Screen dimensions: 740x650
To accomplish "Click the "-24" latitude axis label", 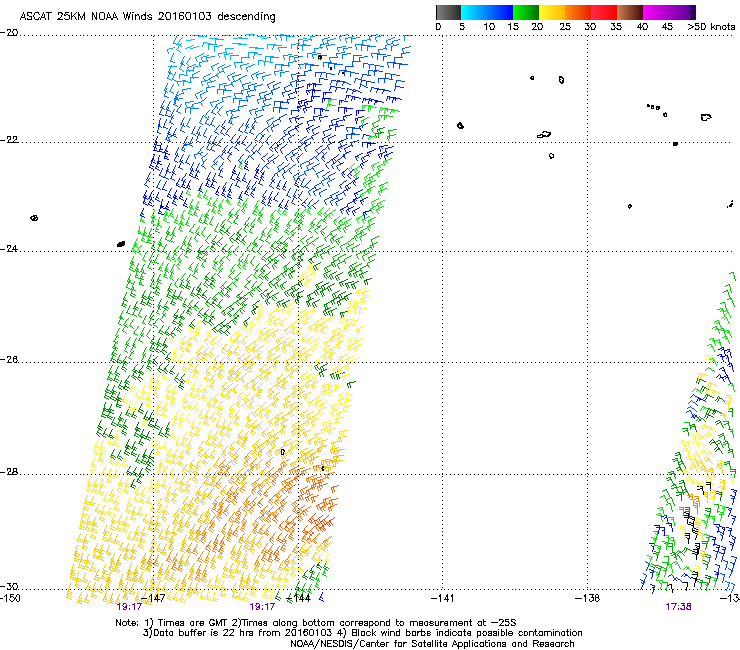I will pyautogui.click(x=9, y=248).
